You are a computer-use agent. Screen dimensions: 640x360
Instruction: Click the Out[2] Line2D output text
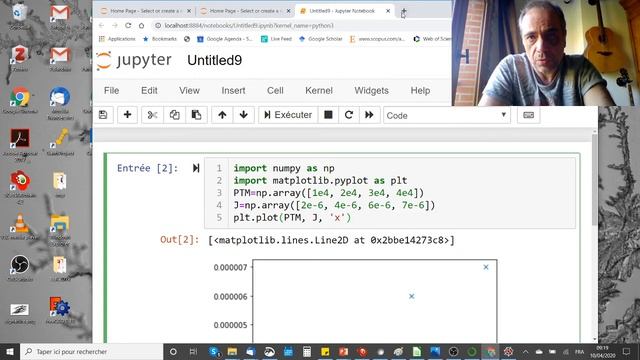pyautogui.click(x=331, y=240)
